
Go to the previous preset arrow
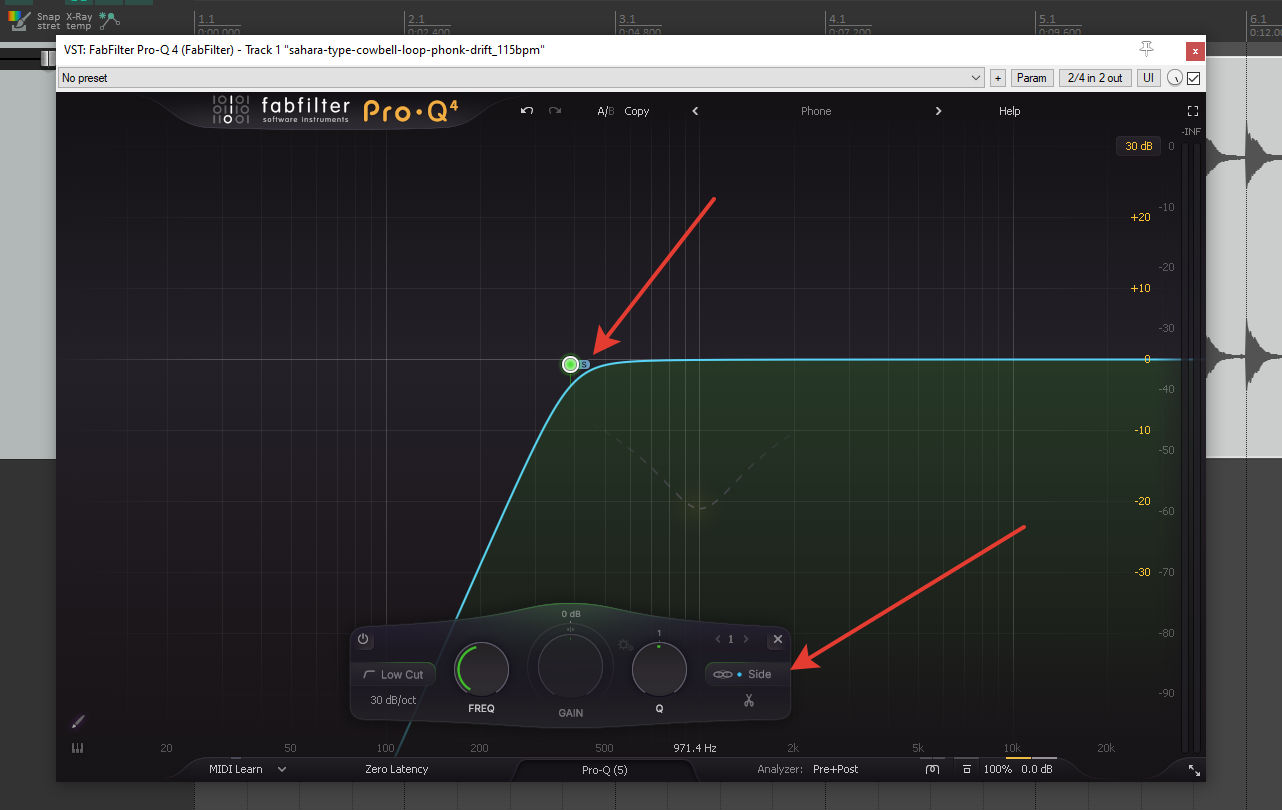pyautogui.click(x=695, y=111)
